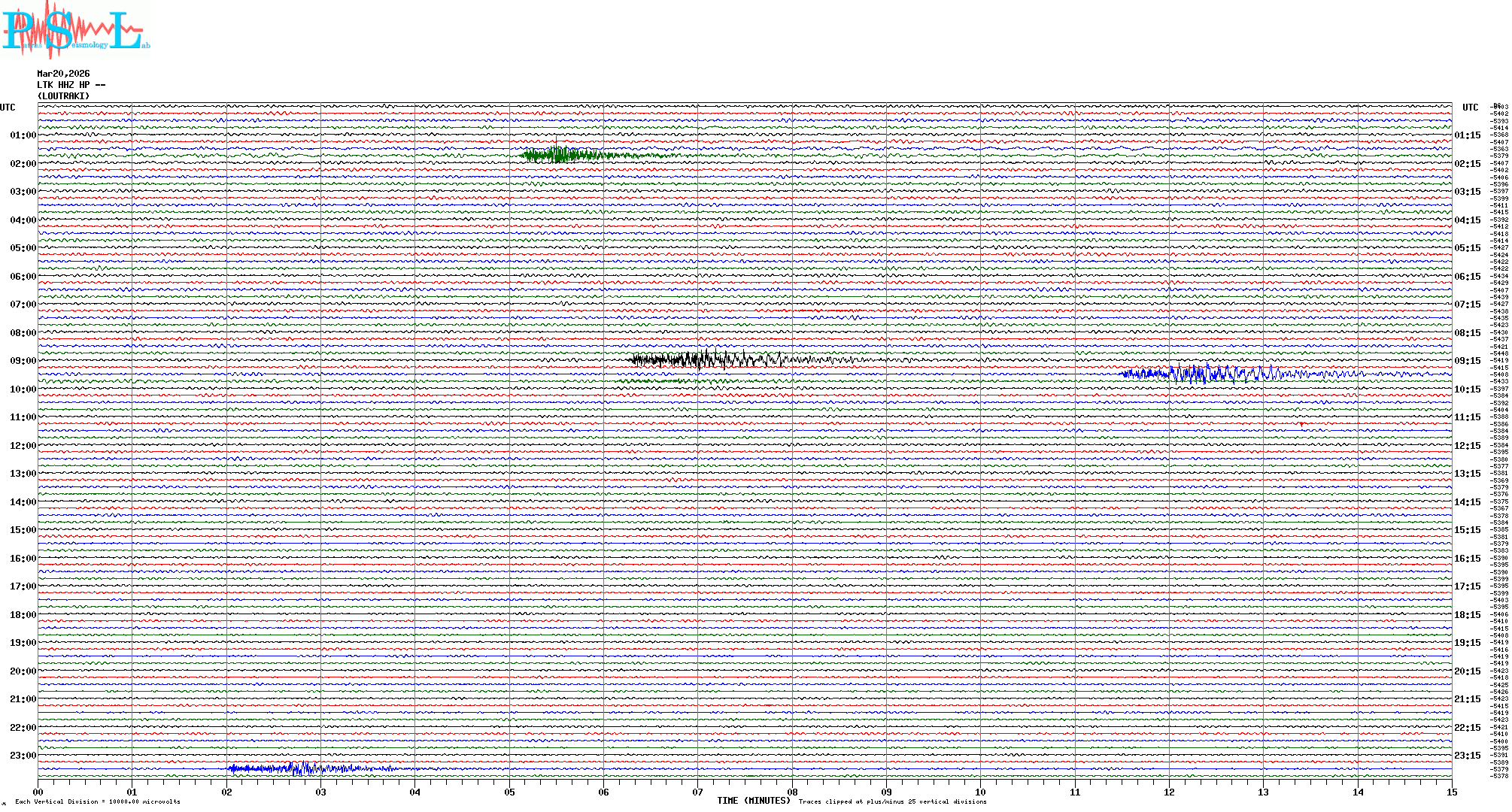Click the 09:00 hour label on the left axis
The image size is (1512, 812).
tap(23, 361)
